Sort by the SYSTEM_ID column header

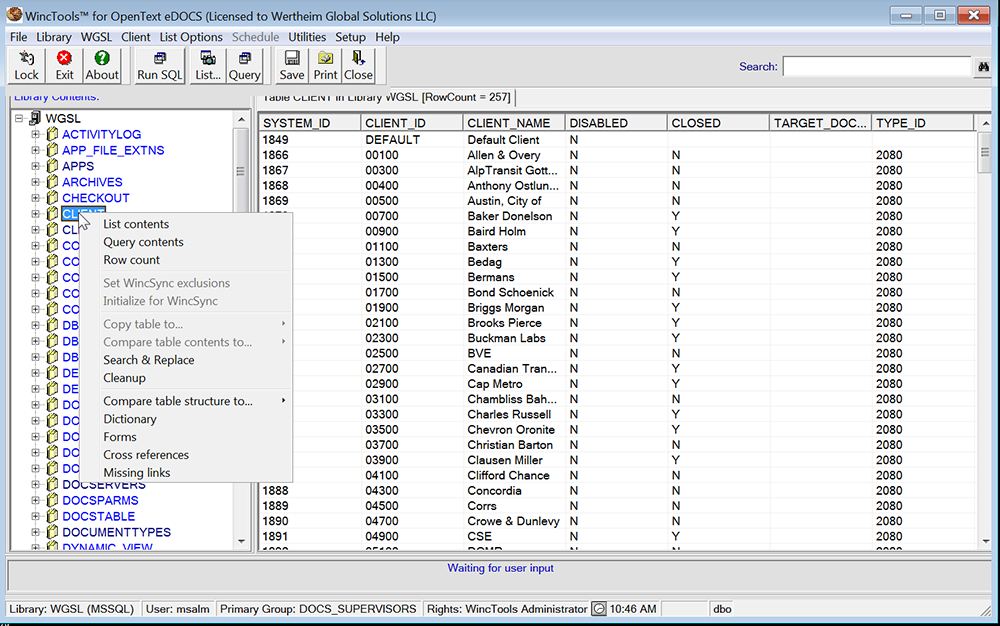click(x=309, y=123)
